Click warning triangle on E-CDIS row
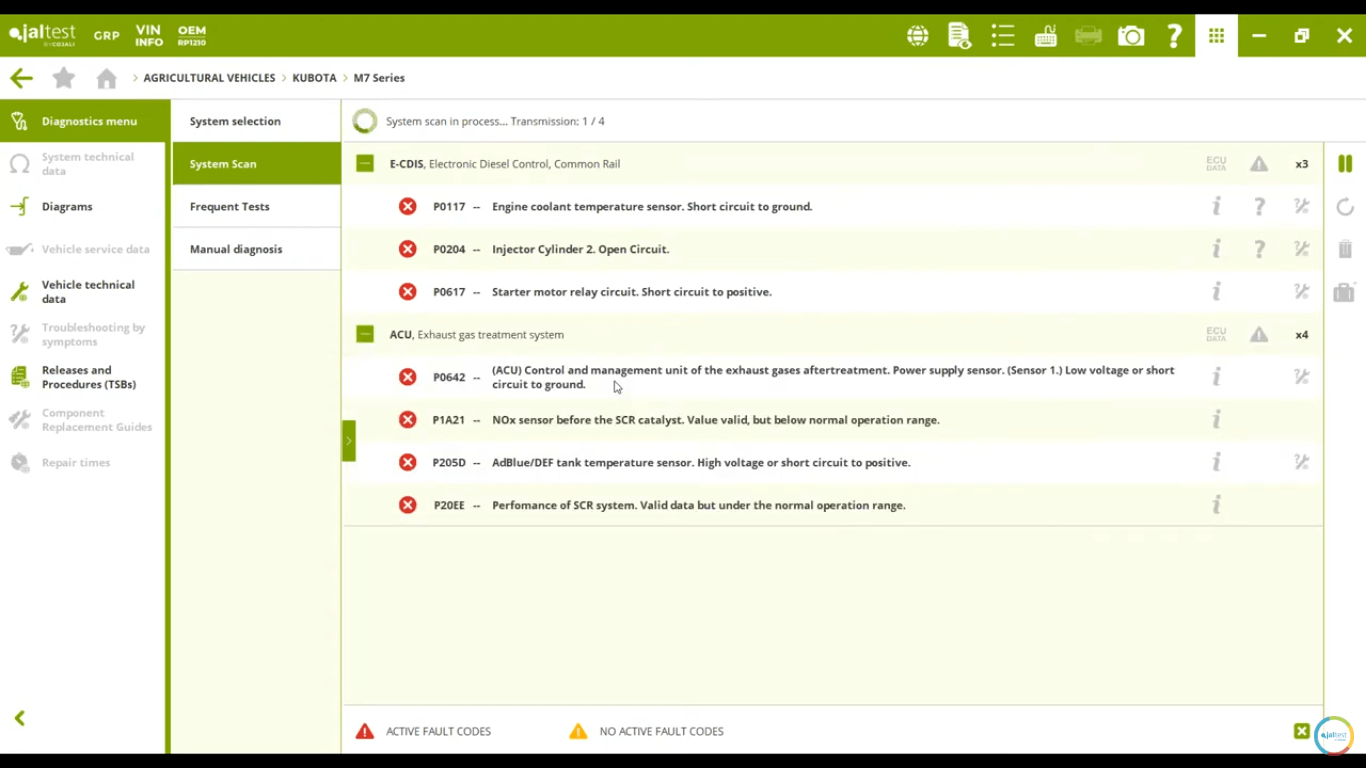1366x768 pixels. click(1259, 164)
